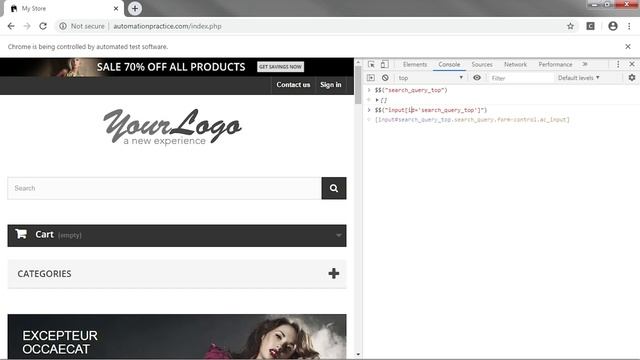Click the $$("input[id='search_query_top']") command line
Viewport: 640px width, 360px height.
click(x=431, y=110)
